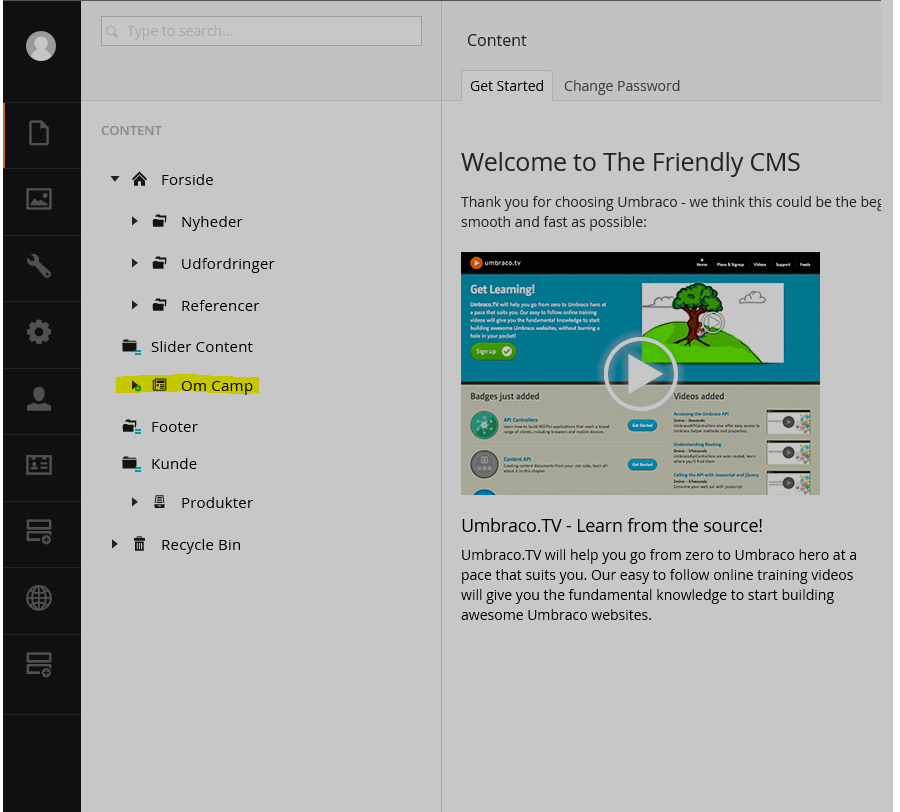Screen dimensions: 900x812
Task: Open the Kunde node
Action: pyautogui.click(x=174, y=464)
